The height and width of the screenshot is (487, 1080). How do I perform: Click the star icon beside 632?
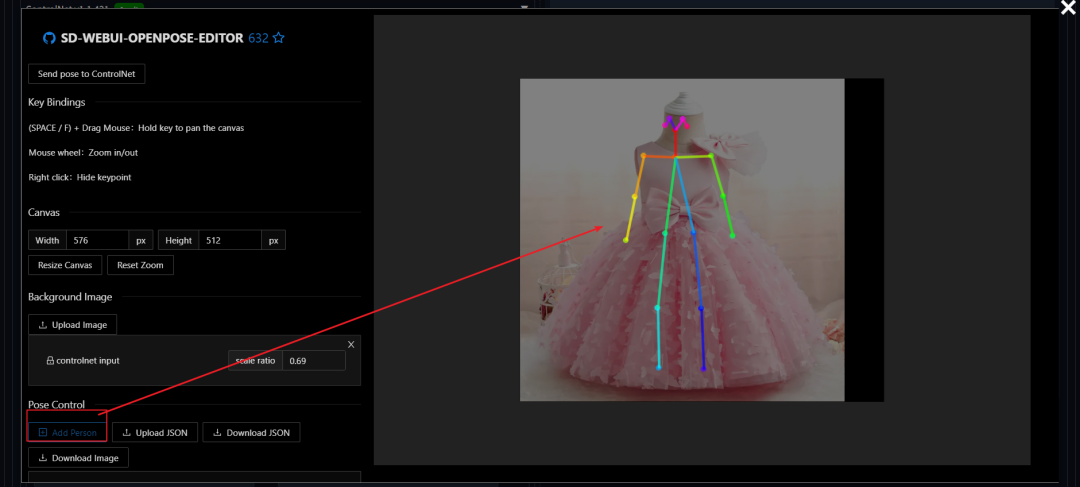point(278,38)
